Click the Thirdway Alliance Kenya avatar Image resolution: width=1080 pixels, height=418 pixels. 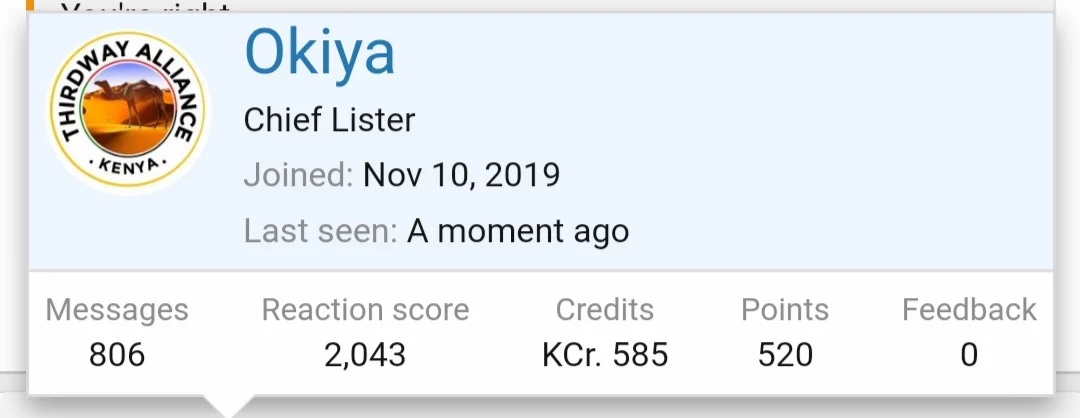point(127,112)
